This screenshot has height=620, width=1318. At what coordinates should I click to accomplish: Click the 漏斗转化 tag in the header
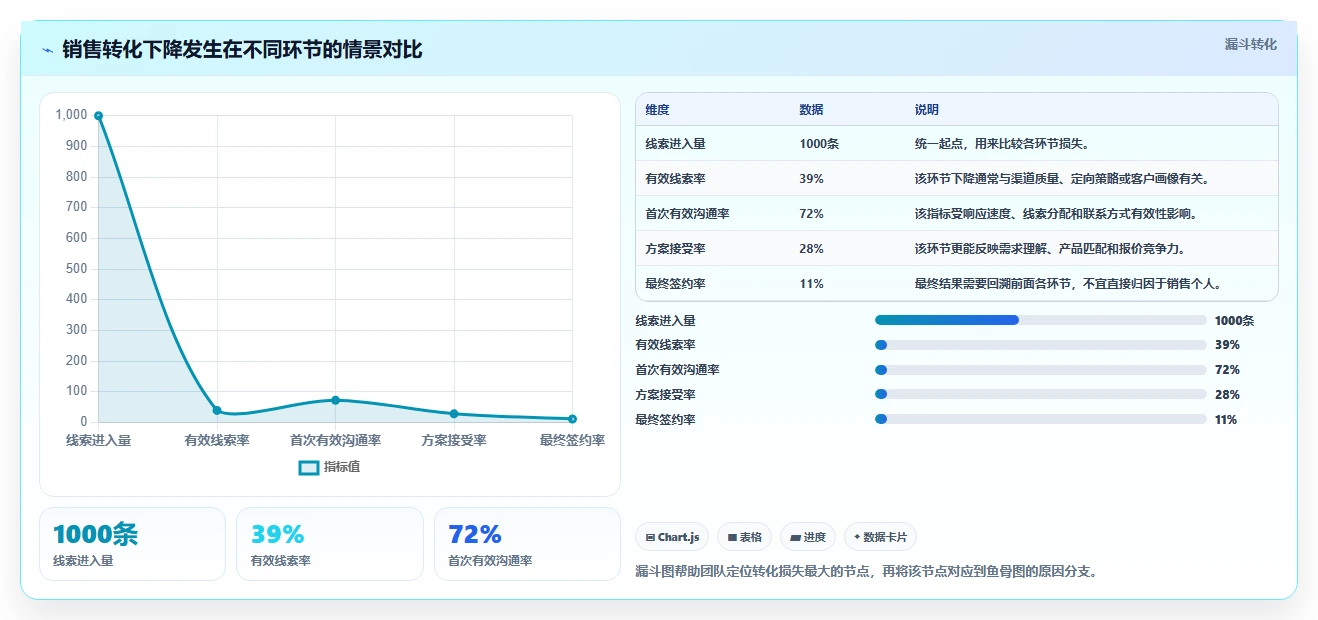(1250, 44)
